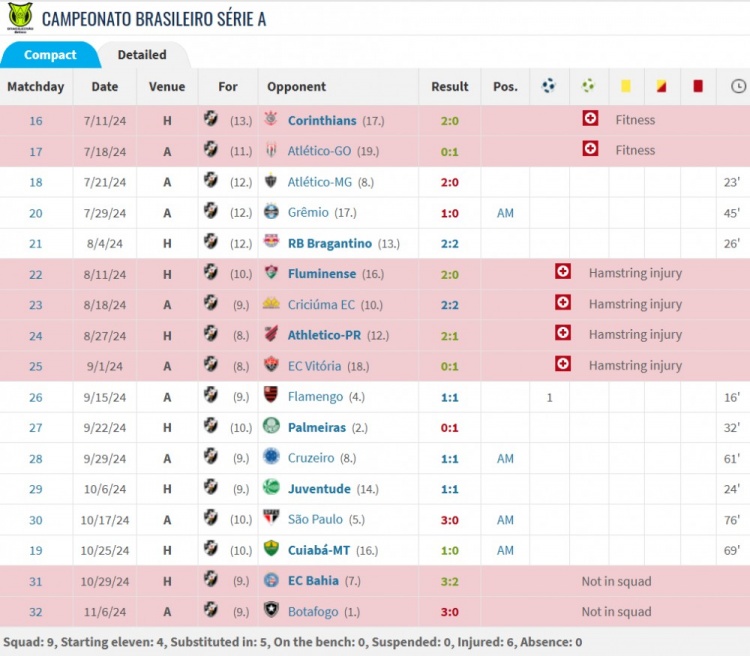
Task: Select the Compact tab
Action: click(50, 55)
